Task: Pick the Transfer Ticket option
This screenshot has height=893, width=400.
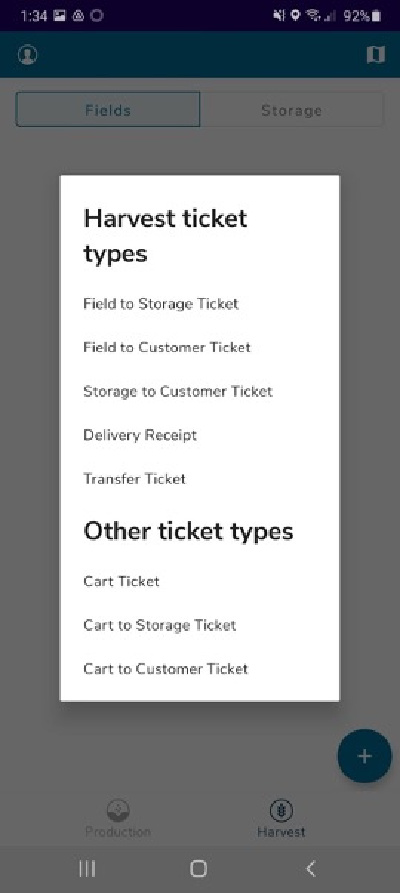Action: (x=134, y=479)
